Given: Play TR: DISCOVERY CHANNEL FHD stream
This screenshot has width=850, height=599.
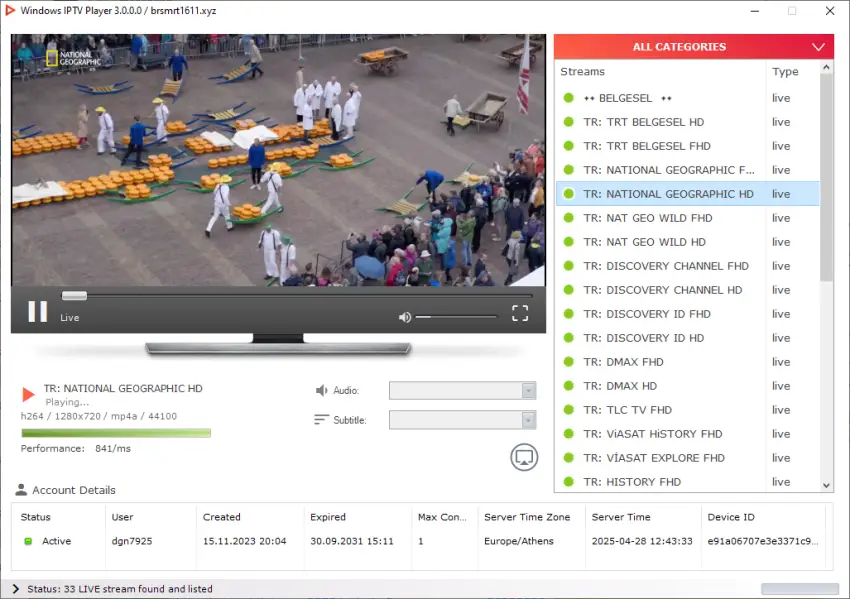Looking at the screenshot, I should tap(687, 266).
